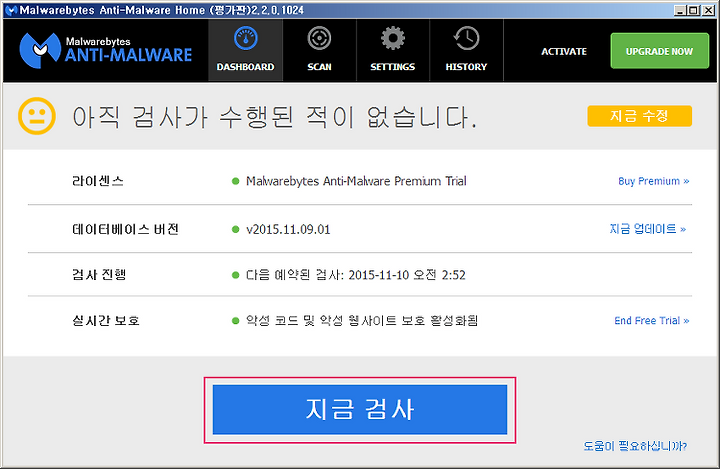Click the ACTIVATE link
Screen dimensions: 720x469
[x=564, y=51]
